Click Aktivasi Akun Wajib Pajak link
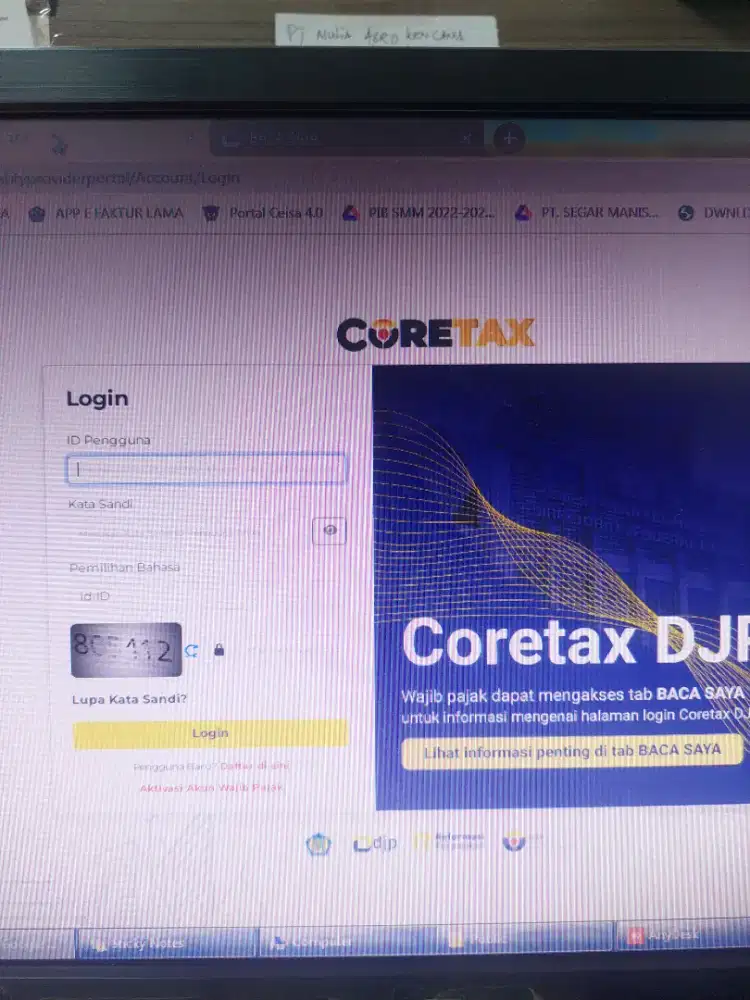 [211, 788]
